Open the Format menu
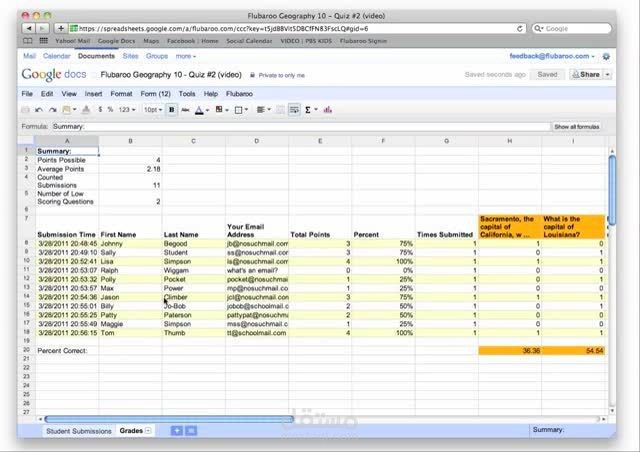Screen dimensions: 640x452 (x=121, y=94)
